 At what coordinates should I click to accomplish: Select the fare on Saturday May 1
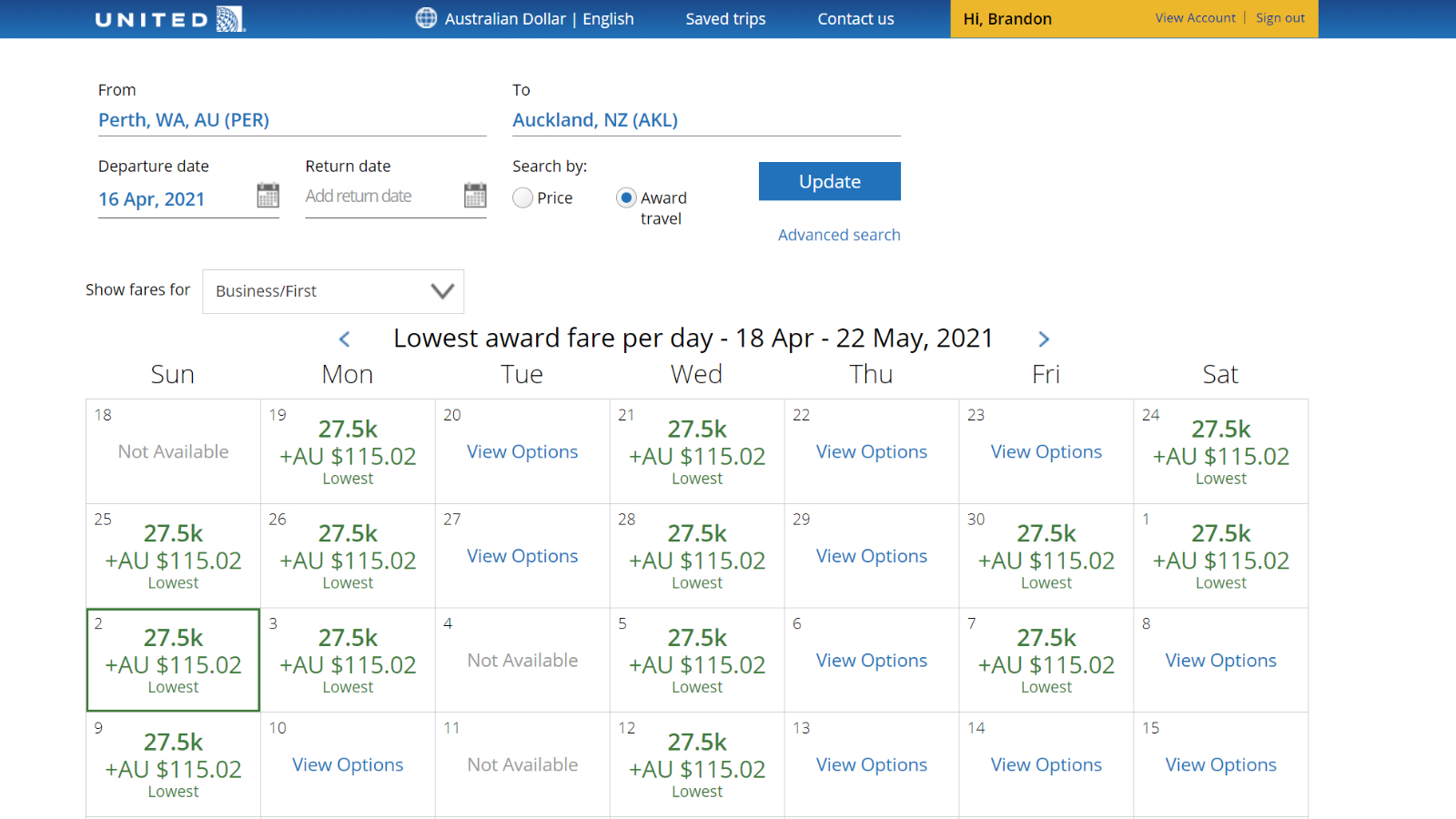tap(1221, 556)
